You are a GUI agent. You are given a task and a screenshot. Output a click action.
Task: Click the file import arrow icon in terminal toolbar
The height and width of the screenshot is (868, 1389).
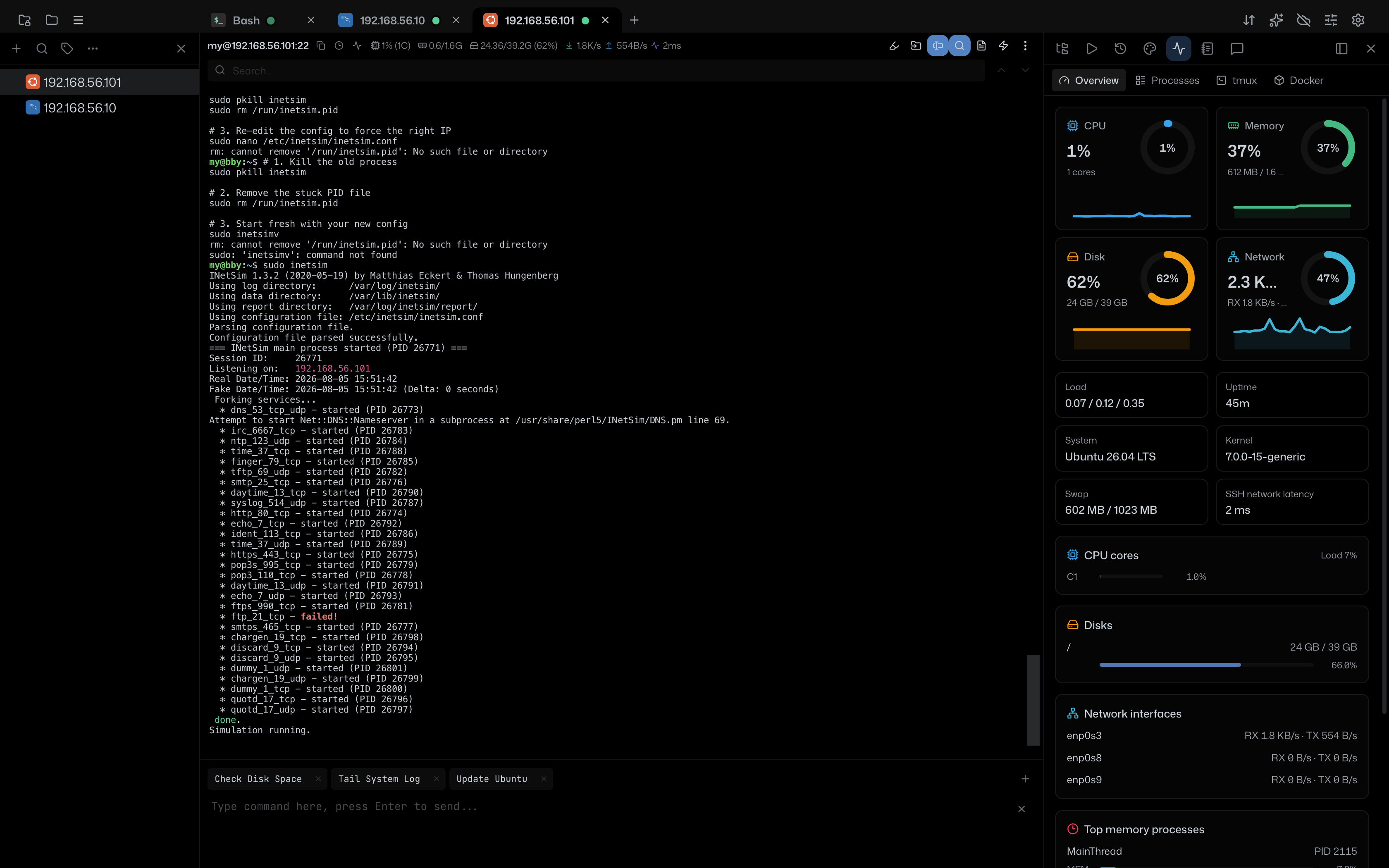916,45
